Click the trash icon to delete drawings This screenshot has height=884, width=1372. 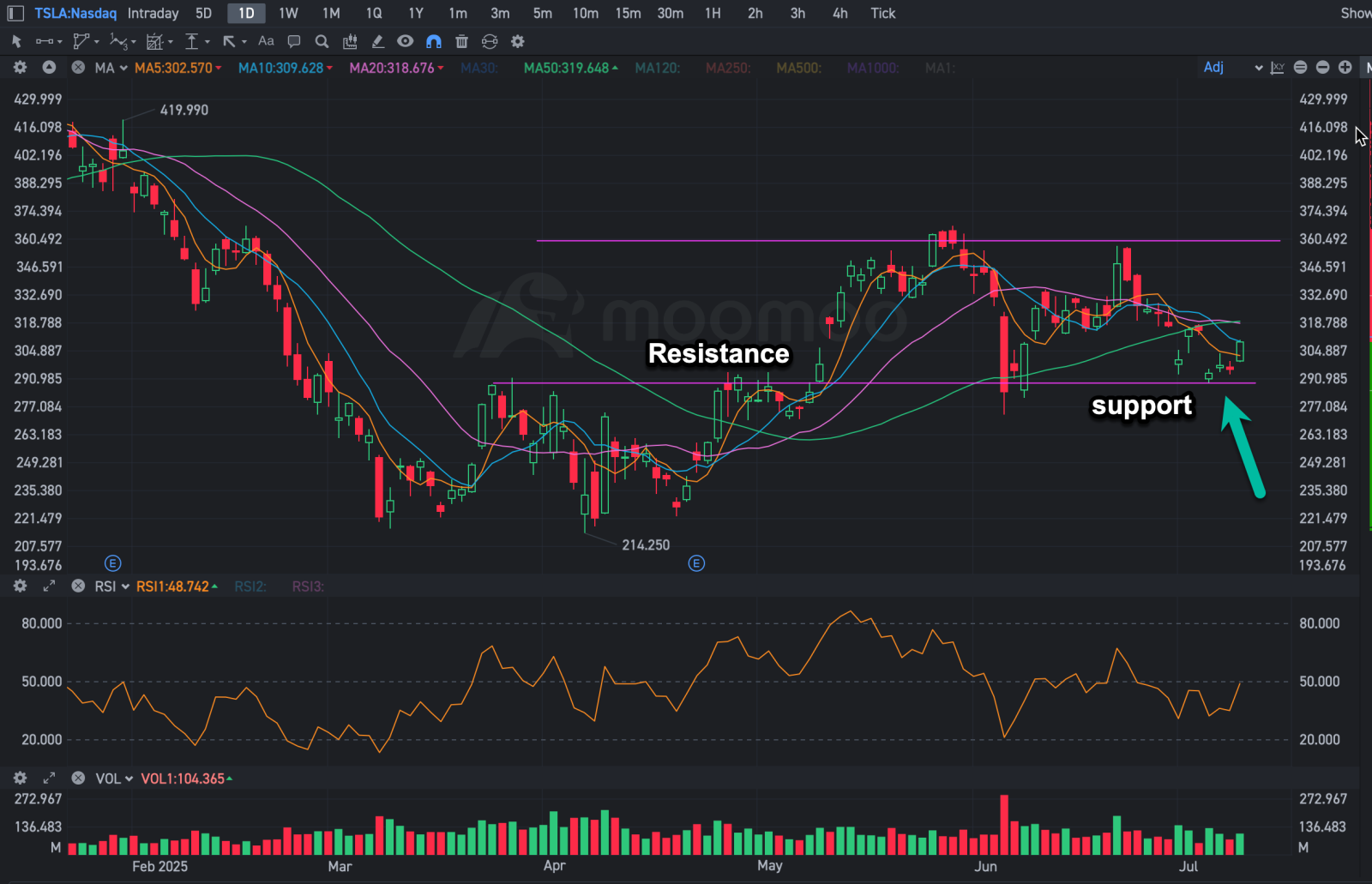point(461,41)
